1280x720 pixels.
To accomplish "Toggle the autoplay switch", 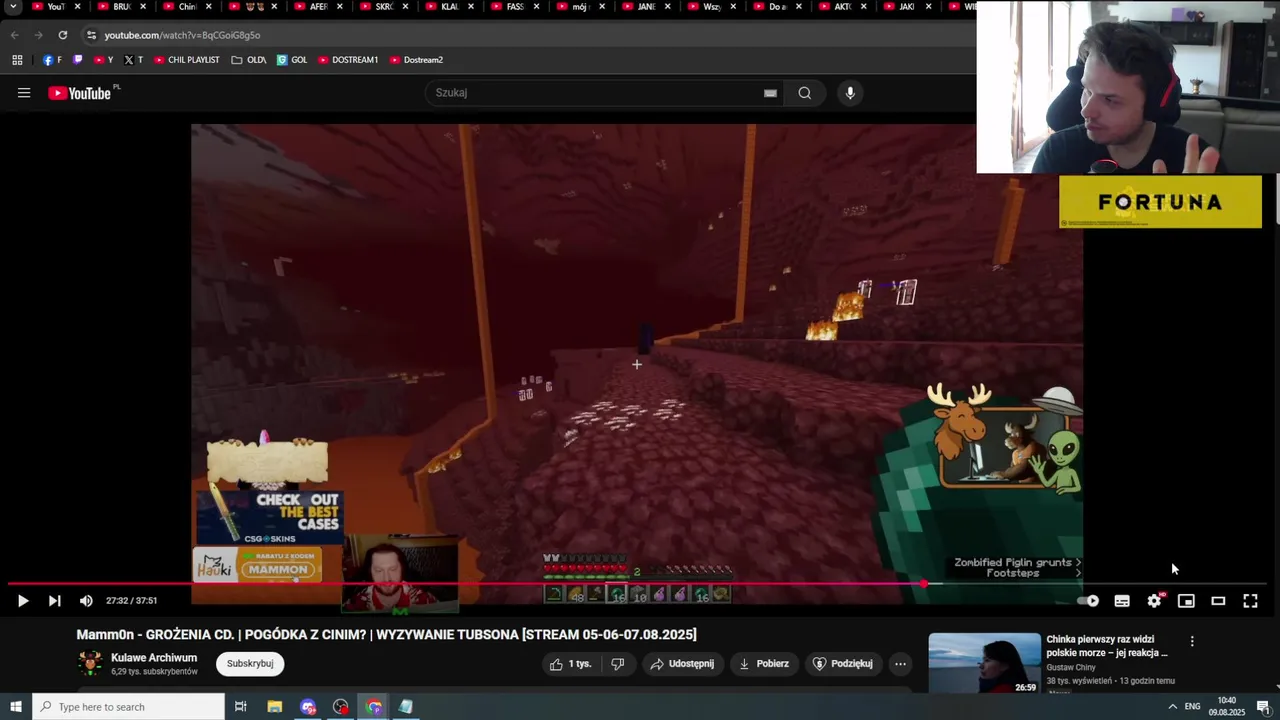I will 1088,601.
